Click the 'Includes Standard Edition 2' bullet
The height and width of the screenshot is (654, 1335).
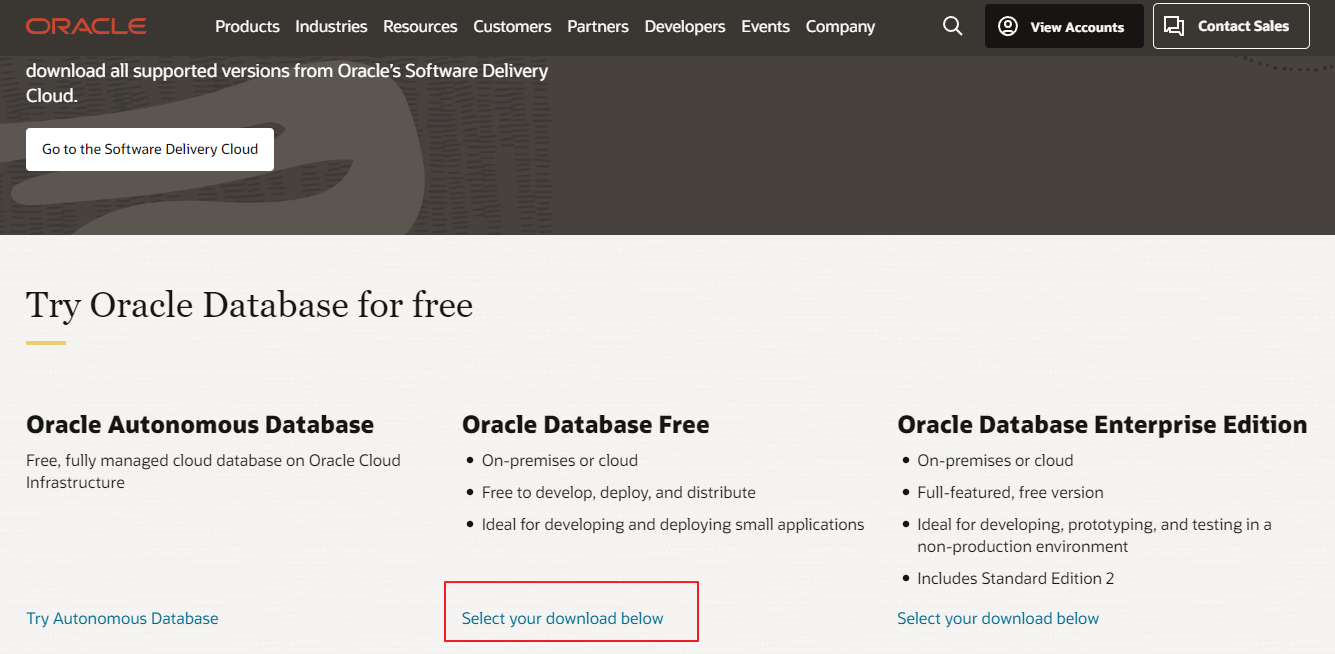1015,579
